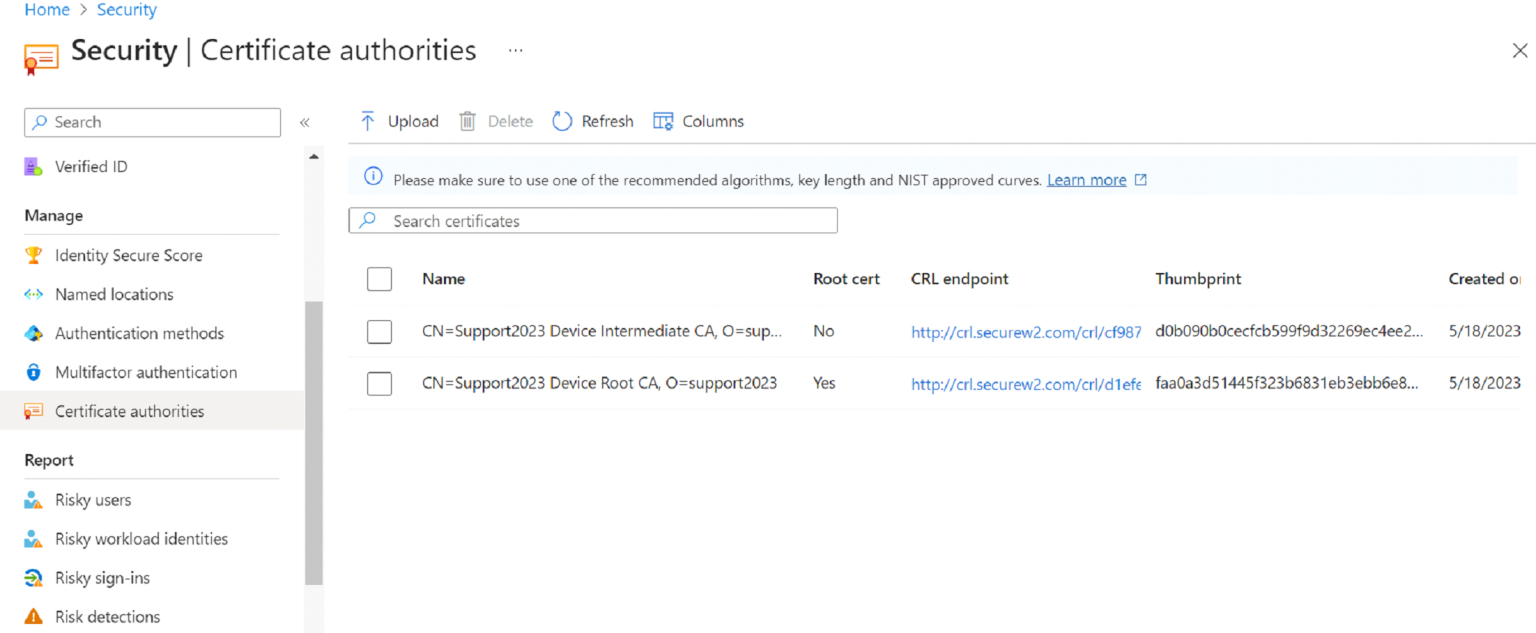Open the Learn more link about approved curves

[1087, 179]
